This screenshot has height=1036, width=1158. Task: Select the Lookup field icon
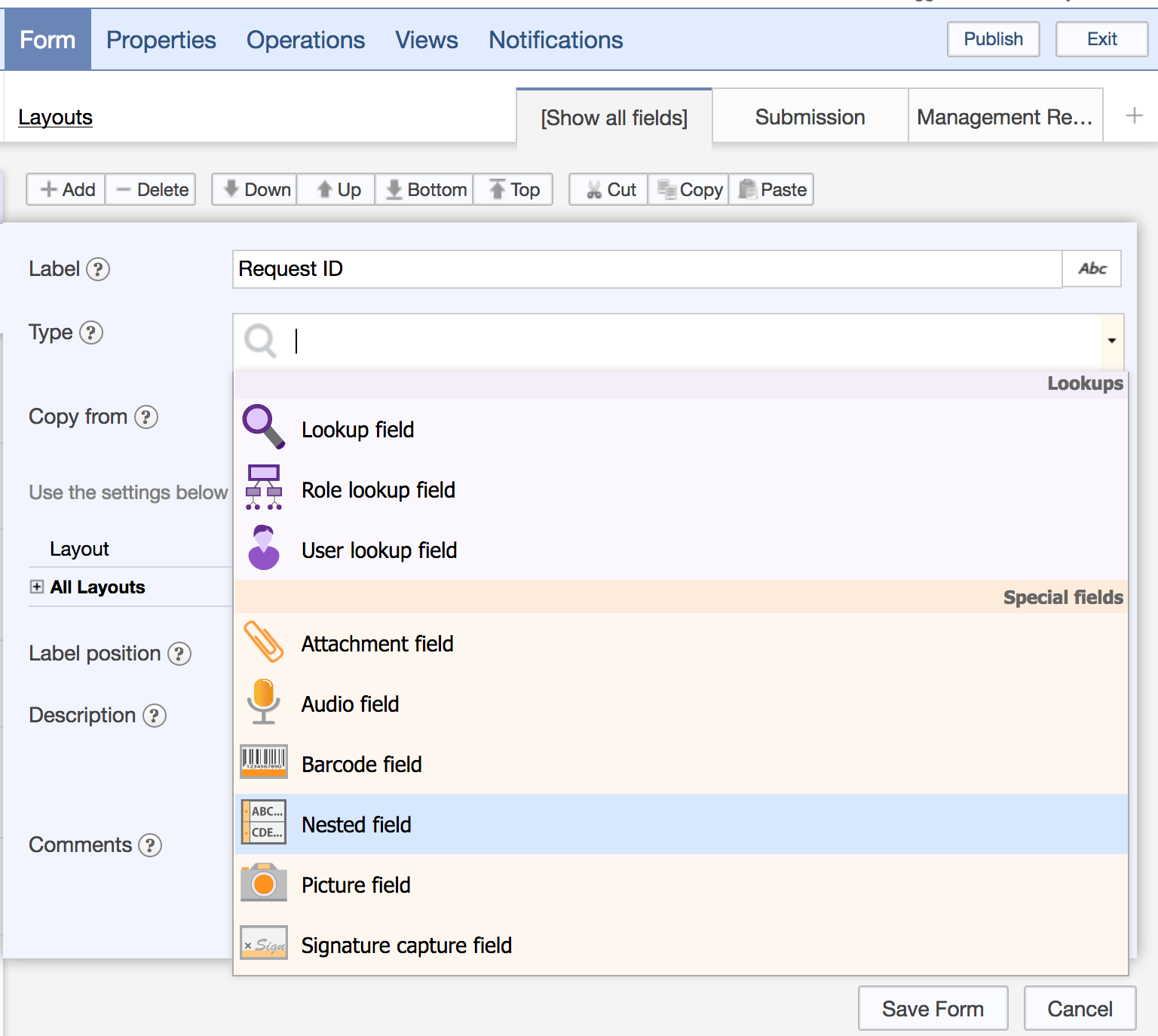click(262, 427)
